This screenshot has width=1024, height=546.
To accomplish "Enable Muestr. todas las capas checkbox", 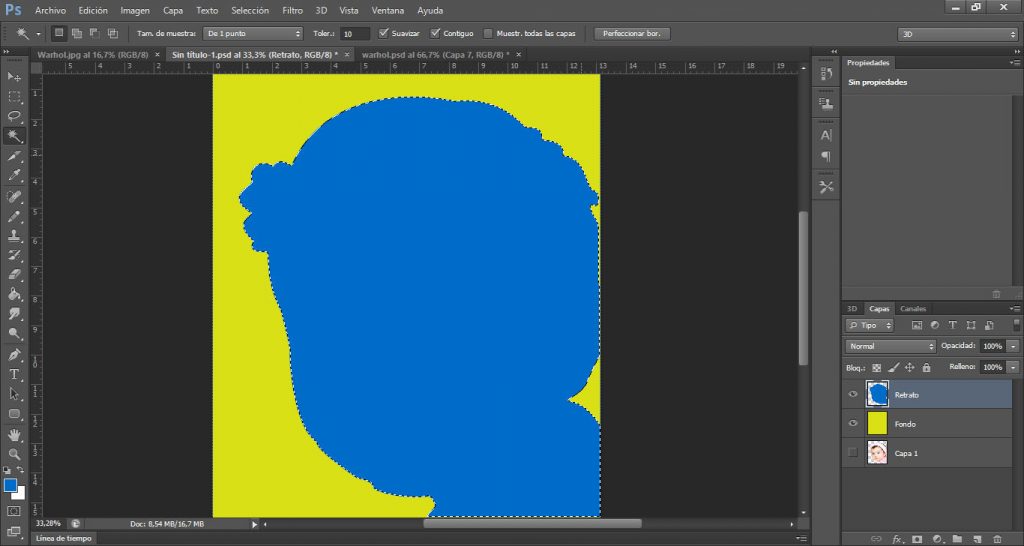I will 488,33.
